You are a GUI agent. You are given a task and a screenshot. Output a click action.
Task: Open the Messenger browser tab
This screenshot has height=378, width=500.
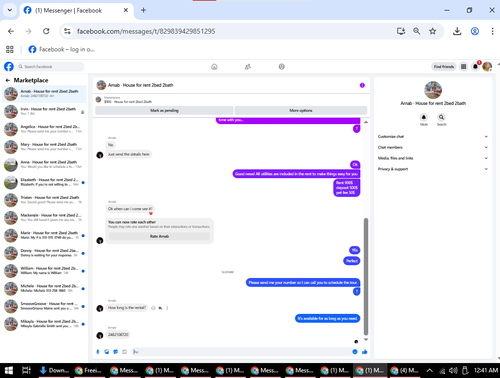76,10
